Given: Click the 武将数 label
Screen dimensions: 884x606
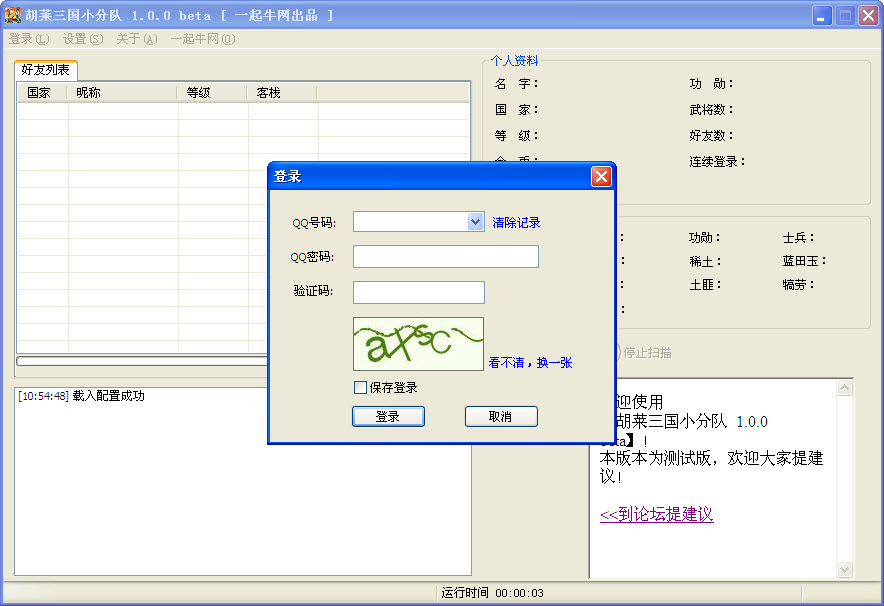Looking at the screenshot, I should 711,109.
